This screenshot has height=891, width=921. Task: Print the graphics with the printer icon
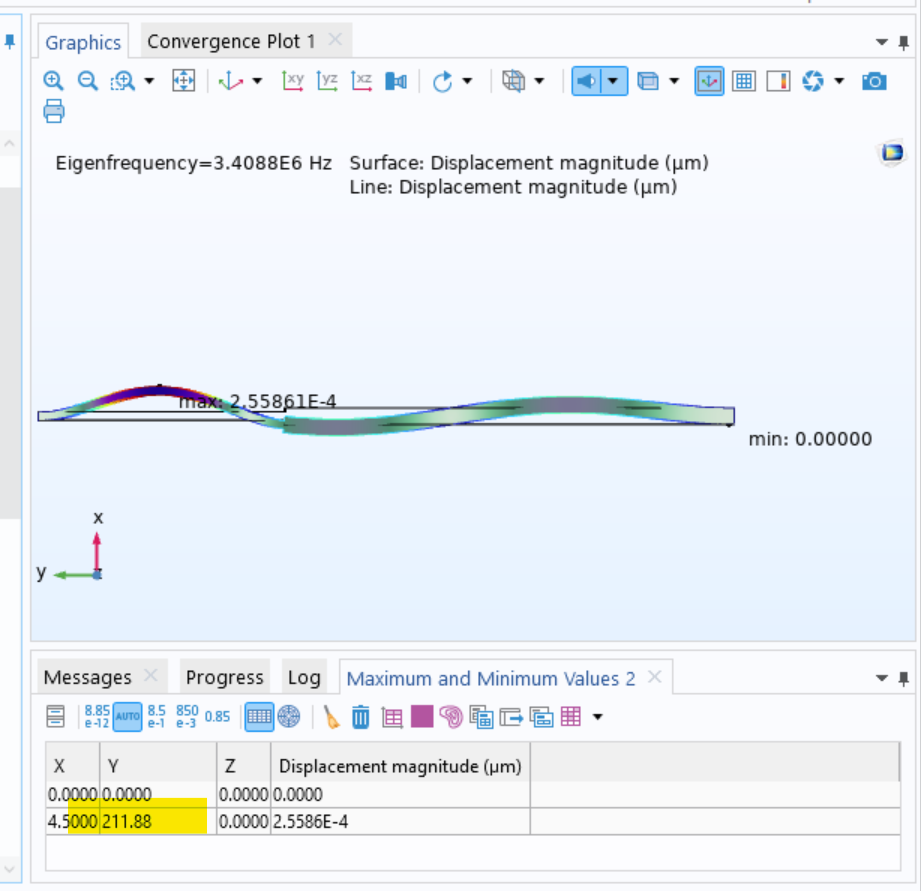click(54, 111)
